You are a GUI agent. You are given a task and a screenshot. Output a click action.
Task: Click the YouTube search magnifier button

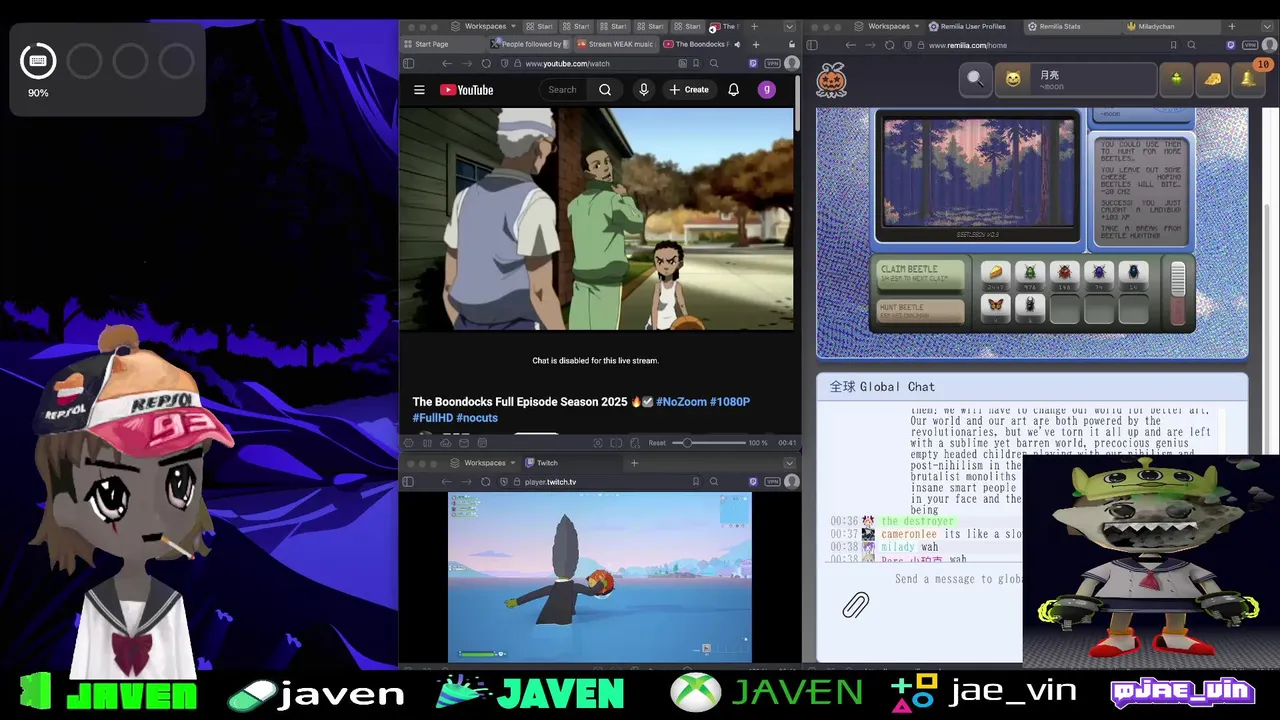tap(605, 90)
